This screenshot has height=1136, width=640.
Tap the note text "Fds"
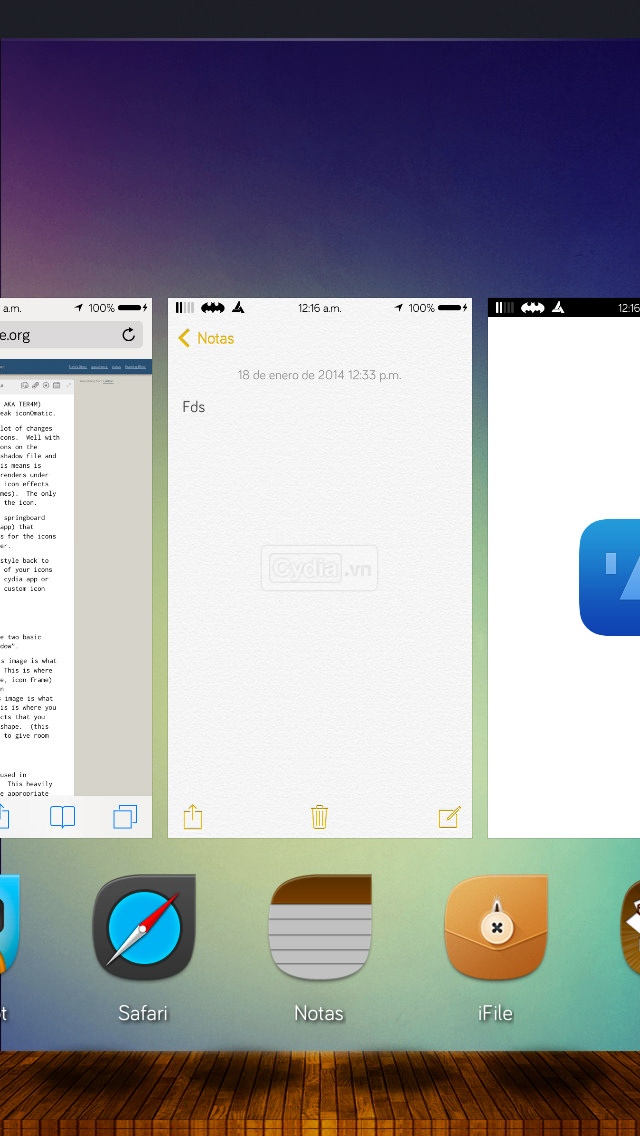(194, 407)
